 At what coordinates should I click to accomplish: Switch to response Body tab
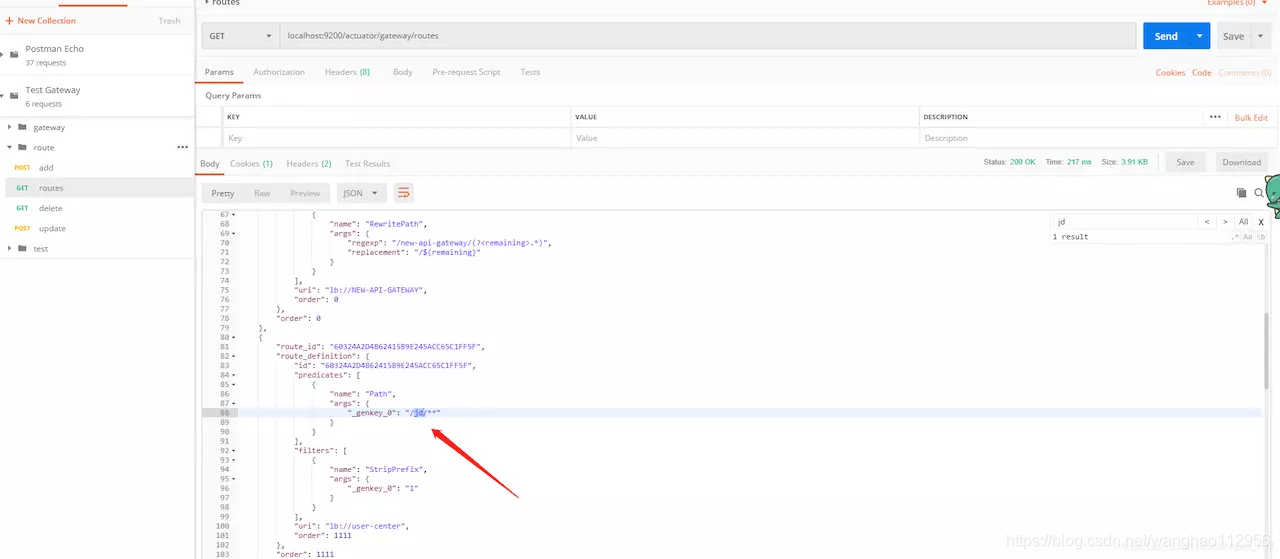click(210, 163)
